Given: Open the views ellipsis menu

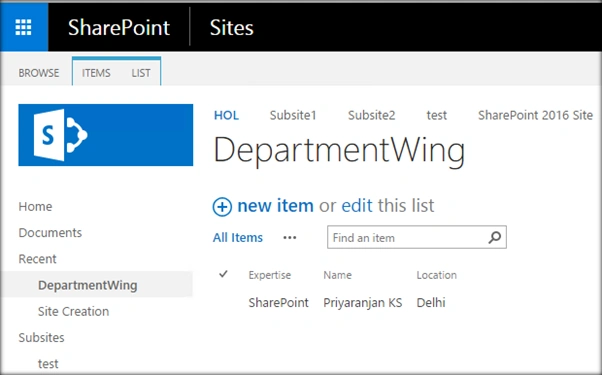Looking at the screenshot, I should pyautogui.click(x=289, y=238).
